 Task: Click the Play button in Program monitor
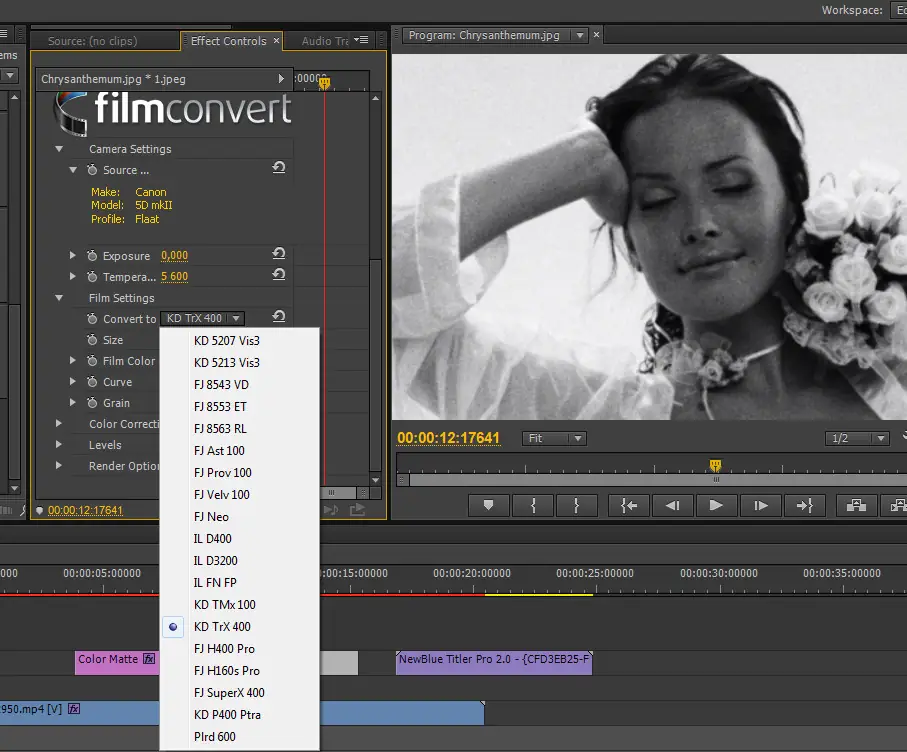point(716,506)
